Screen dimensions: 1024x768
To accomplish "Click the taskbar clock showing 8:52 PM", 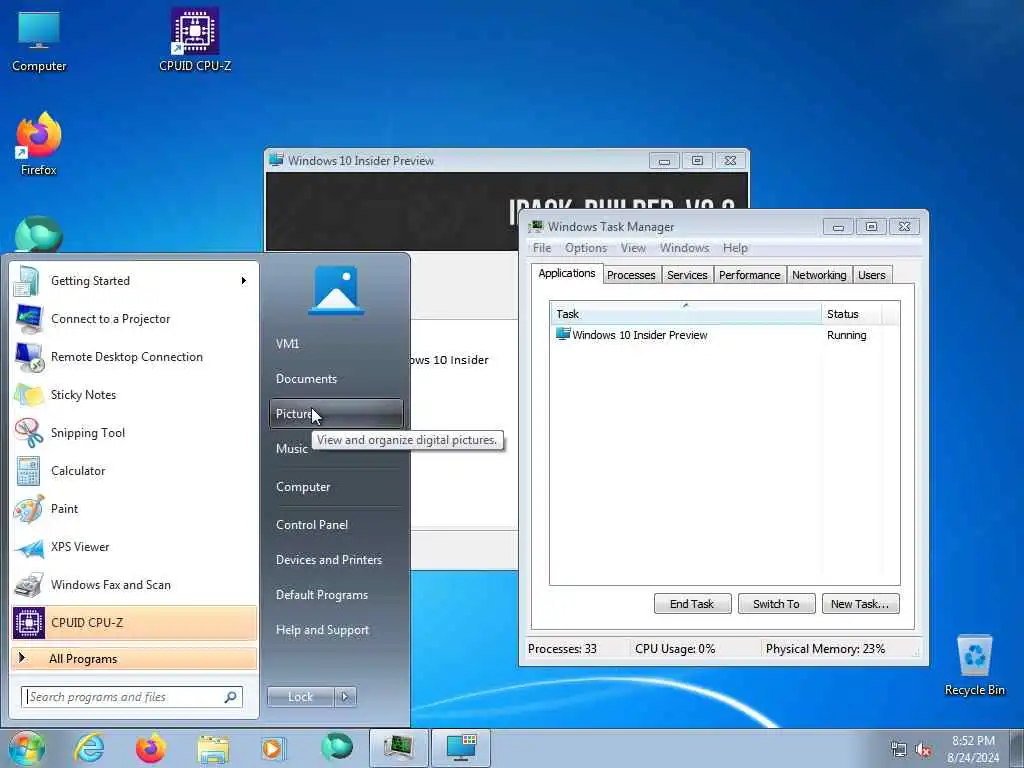I will click(973, 749).
